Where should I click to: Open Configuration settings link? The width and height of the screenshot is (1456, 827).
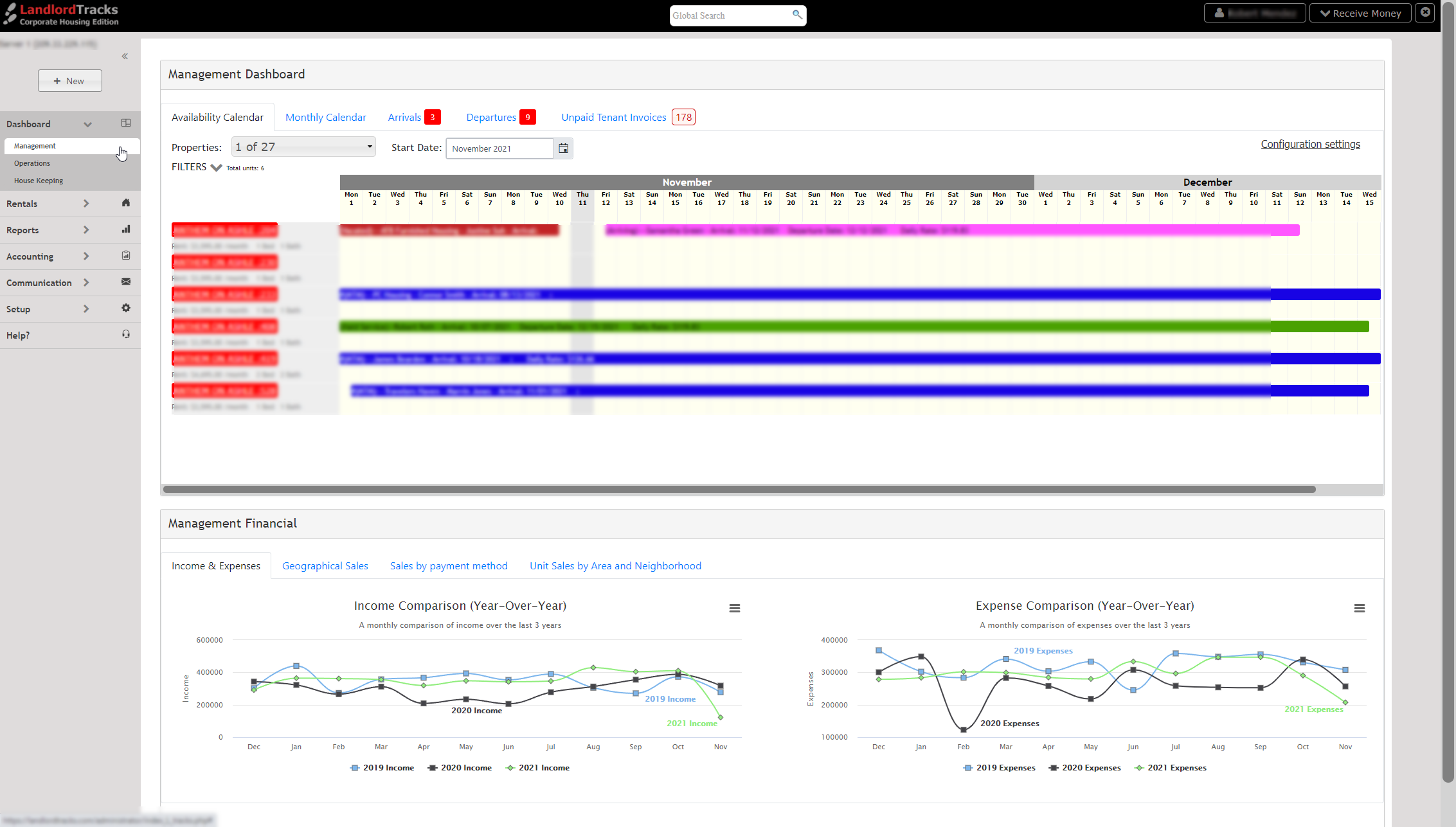(x=1310, y=144)
